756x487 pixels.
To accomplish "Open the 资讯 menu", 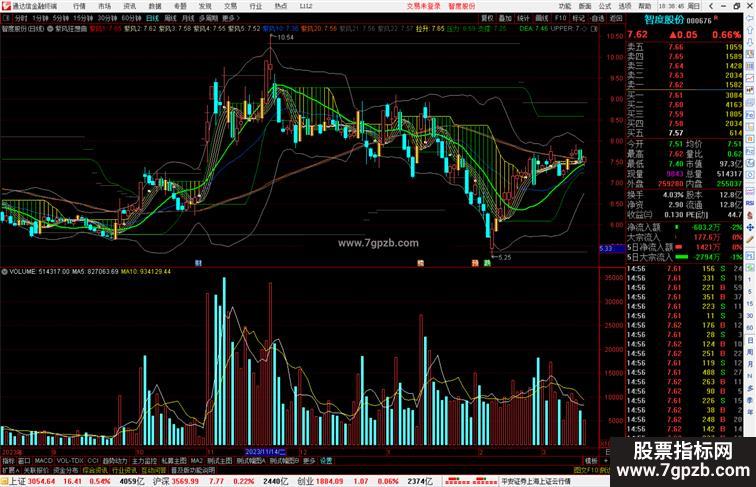I will [129, 6].
